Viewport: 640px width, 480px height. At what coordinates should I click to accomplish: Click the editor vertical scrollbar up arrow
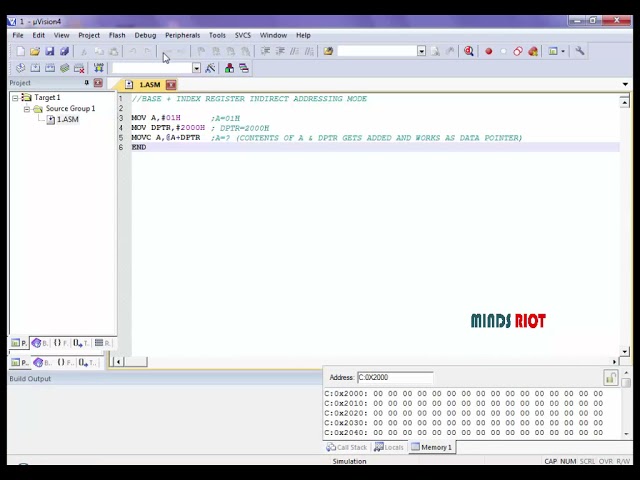[624, 102]
